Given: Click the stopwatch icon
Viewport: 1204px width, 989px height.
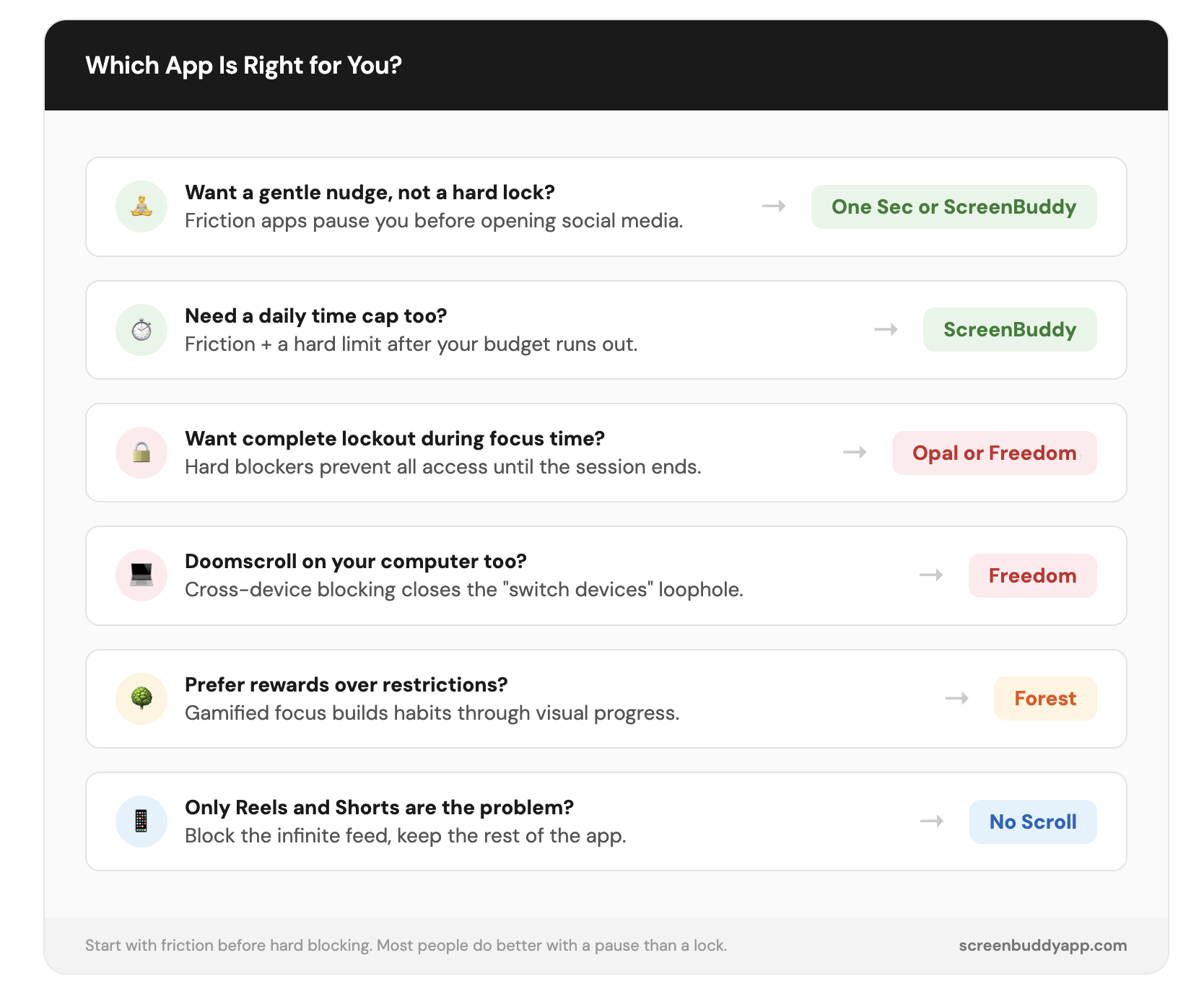Looking at the screenshot, I should point(141,330).
